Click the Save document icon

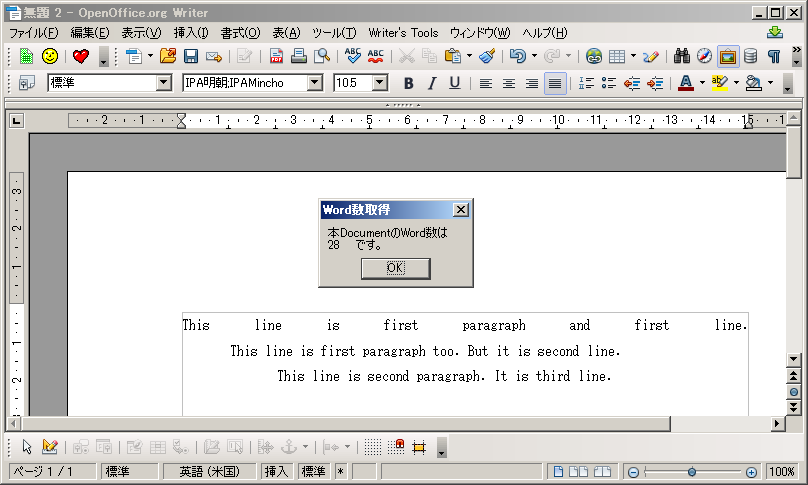click(x=191, y=56)
